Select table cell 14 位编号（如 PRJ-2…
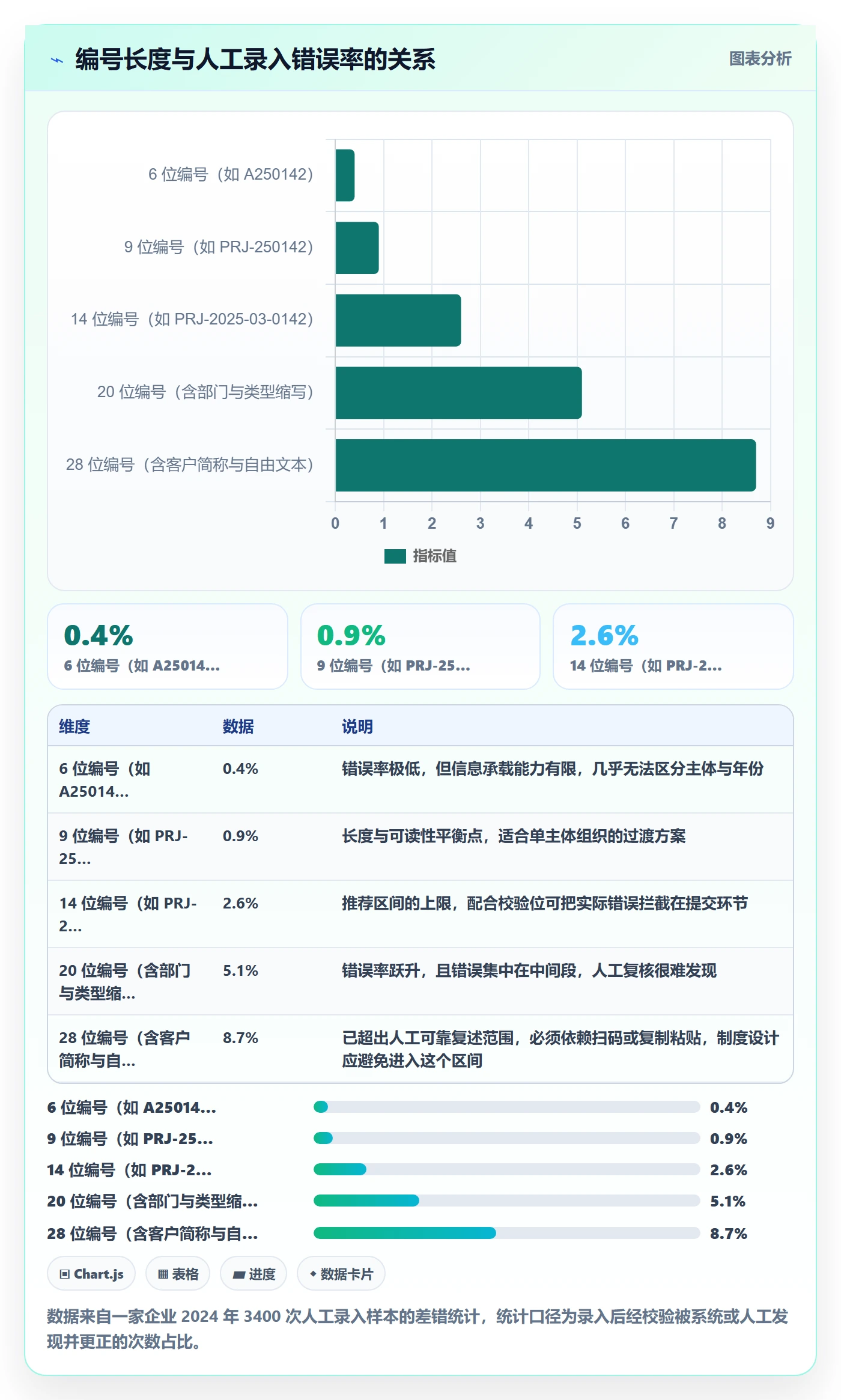The height and width of the screenshot is (1400, 841). [130, 915]
